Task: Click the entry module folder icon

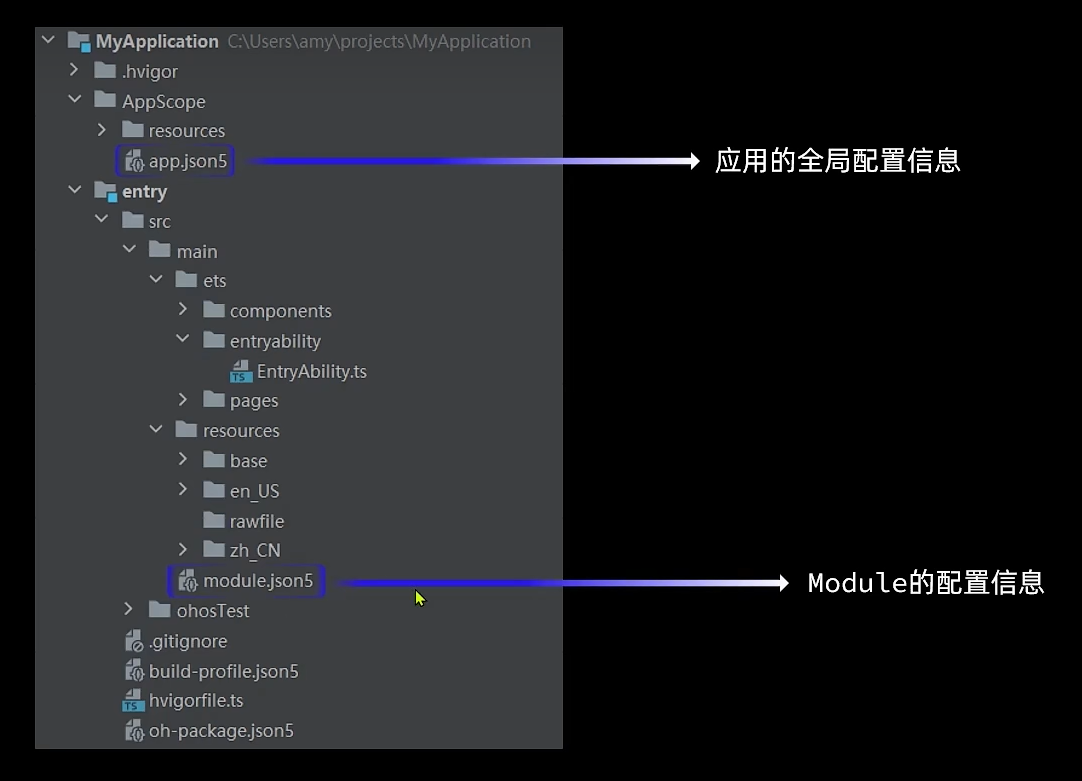Action: pyautogui.click(x=105, y=191)
